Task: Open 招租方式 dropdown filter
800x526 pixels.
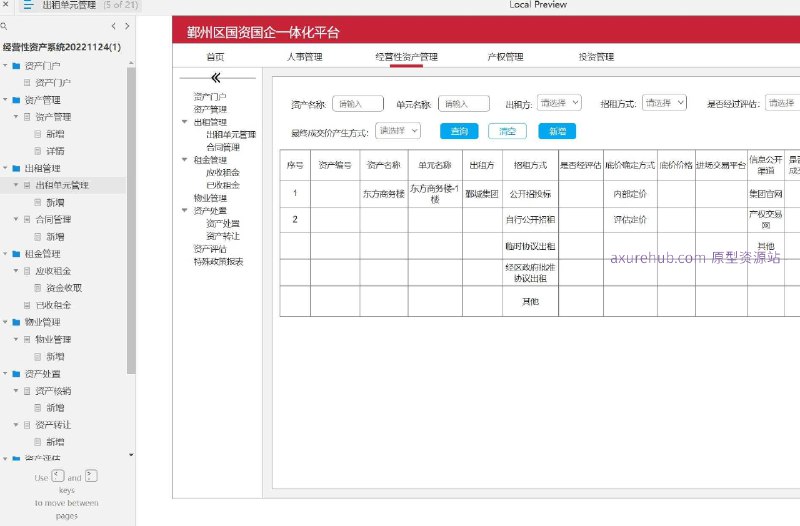Action: [x=664, y=103]
